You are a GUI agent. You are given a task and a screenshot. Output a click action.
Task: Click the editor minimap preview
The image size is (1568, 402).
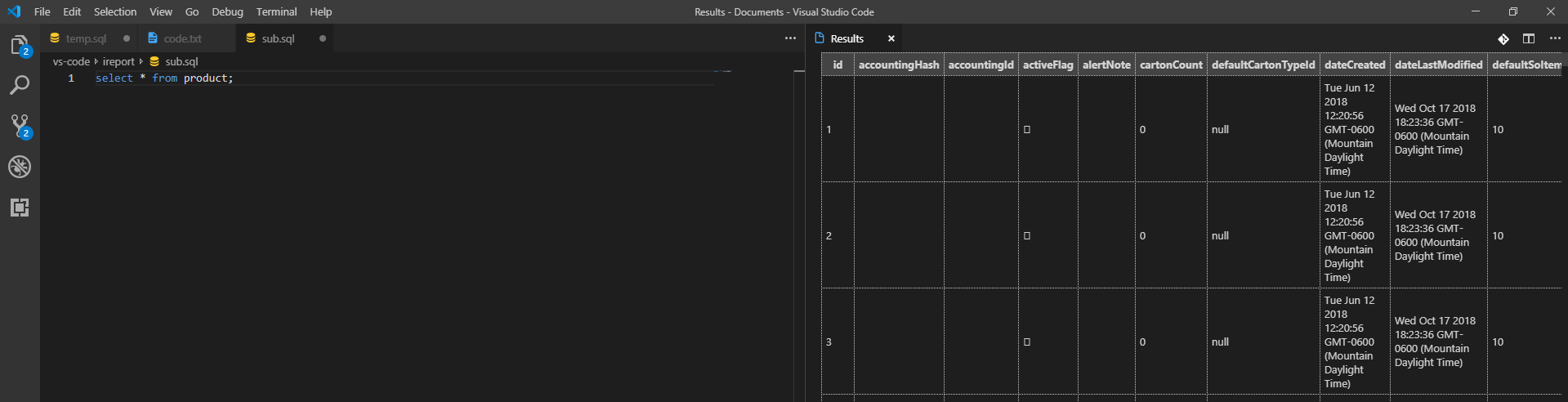(x=722, y=72)
